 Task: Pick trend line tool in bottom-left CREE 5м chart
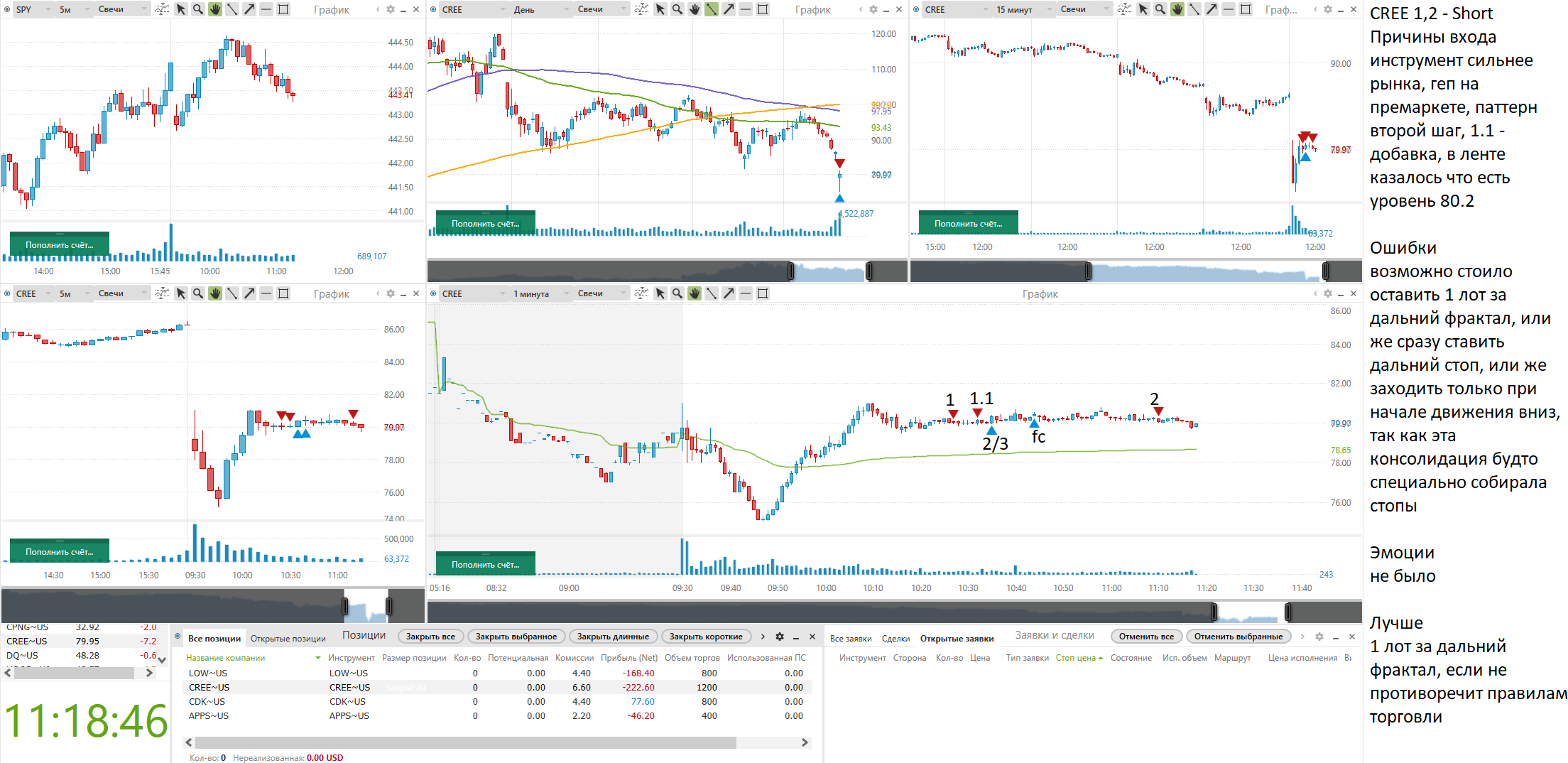pyautogui.click(x=232, y=293)
